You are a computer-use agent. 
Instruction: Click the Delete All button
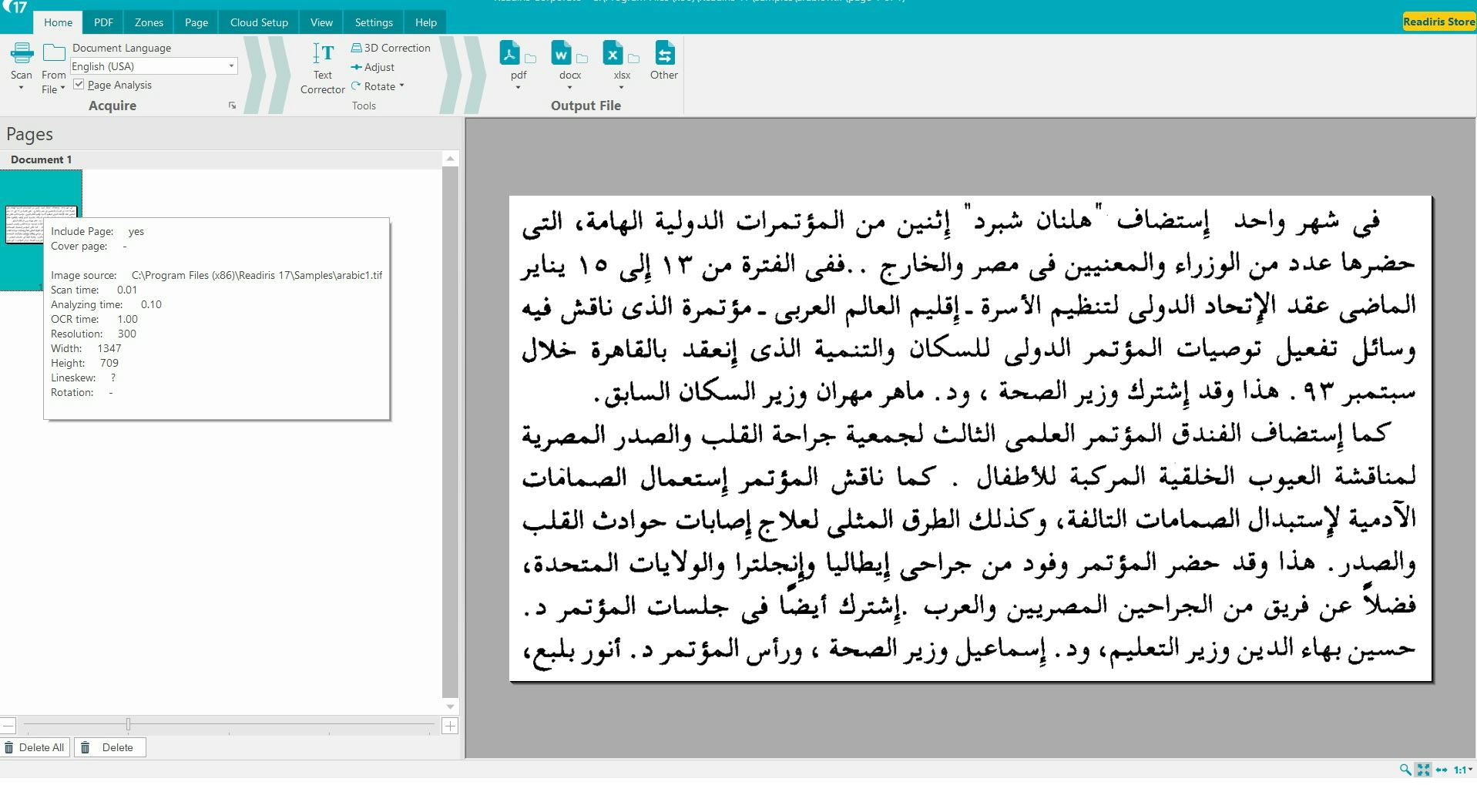(x=35, y=747)
